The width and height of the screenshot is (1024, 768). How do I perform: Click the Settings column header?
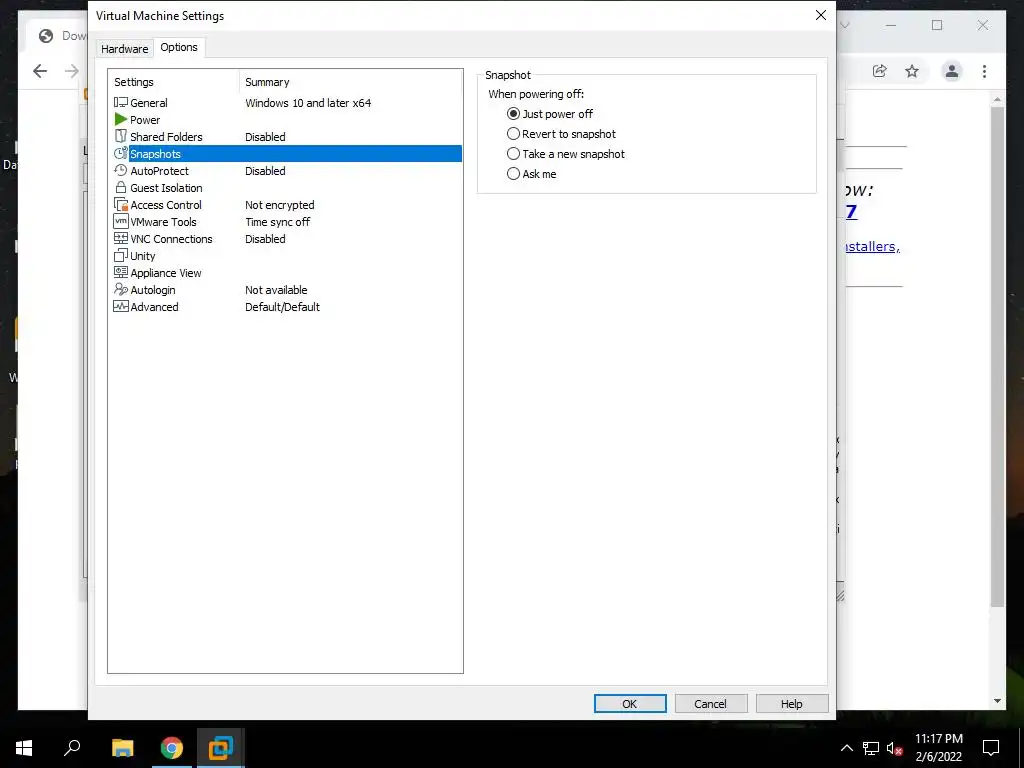(x=174, y=82)
